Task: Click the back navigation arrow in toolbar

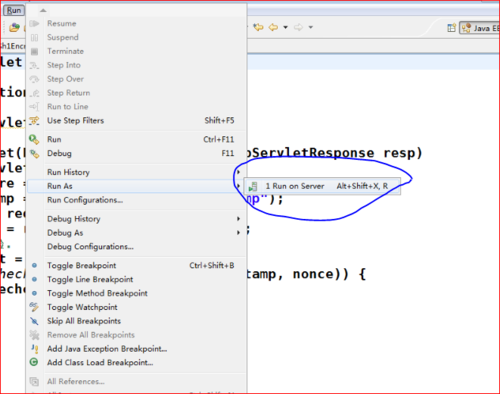Action: (x=273, y=27)
